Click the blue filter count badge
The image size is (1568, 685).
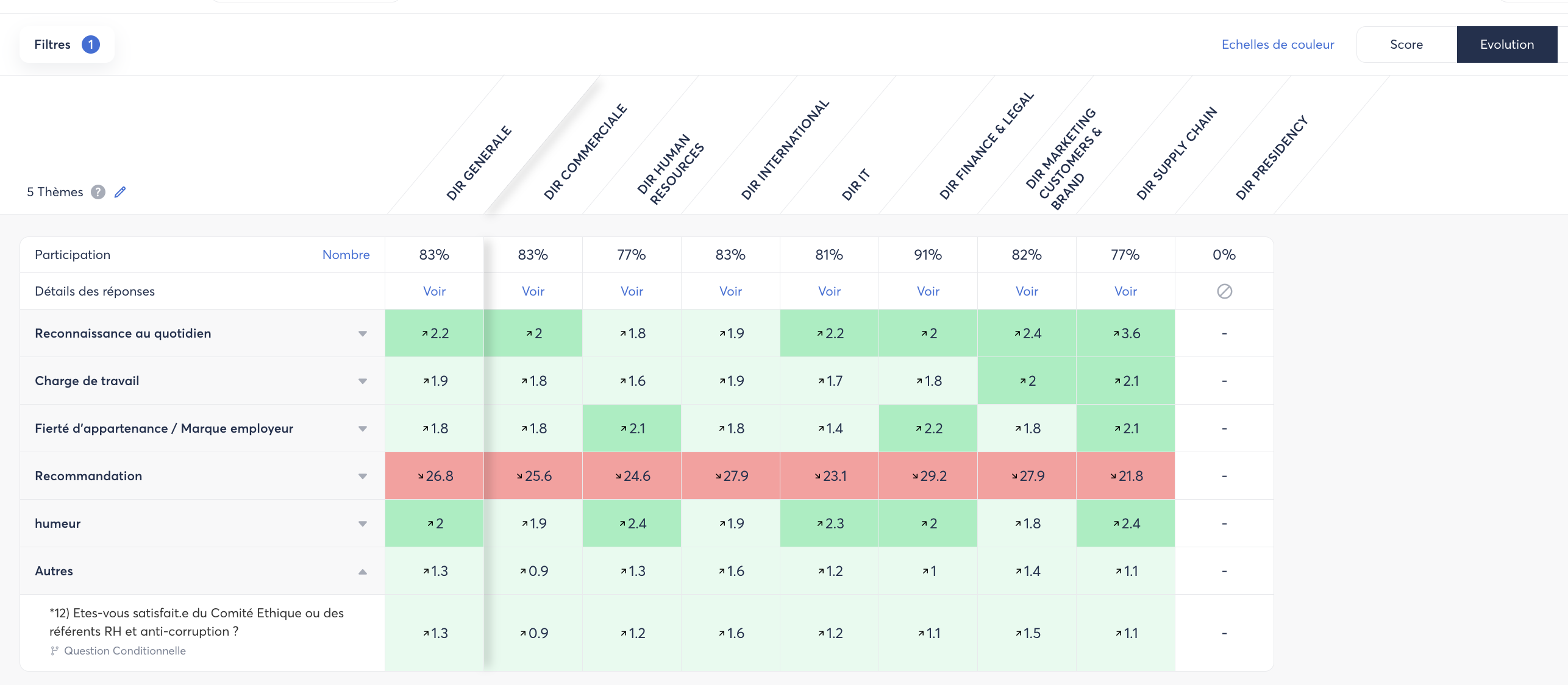pos(91,44)
